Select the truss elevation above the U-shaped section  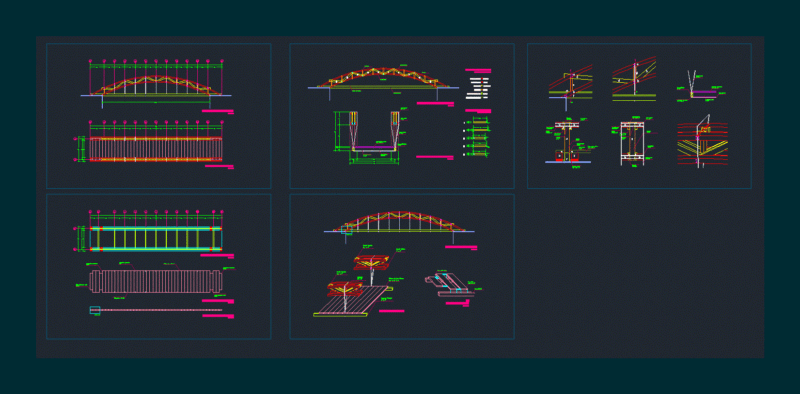coord(383,82)
